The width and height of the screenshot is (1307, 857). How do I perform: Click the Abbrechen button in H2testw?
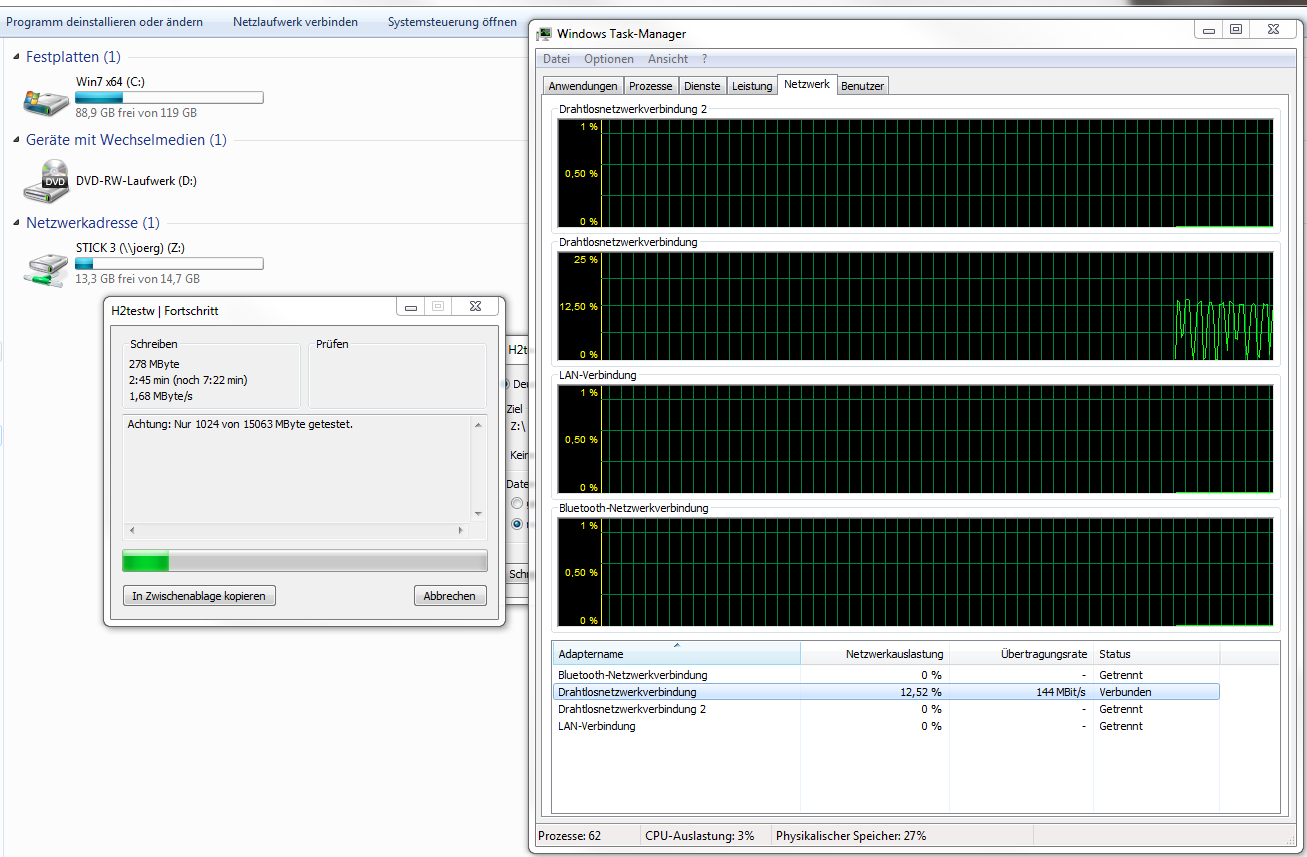coord(449,596)
